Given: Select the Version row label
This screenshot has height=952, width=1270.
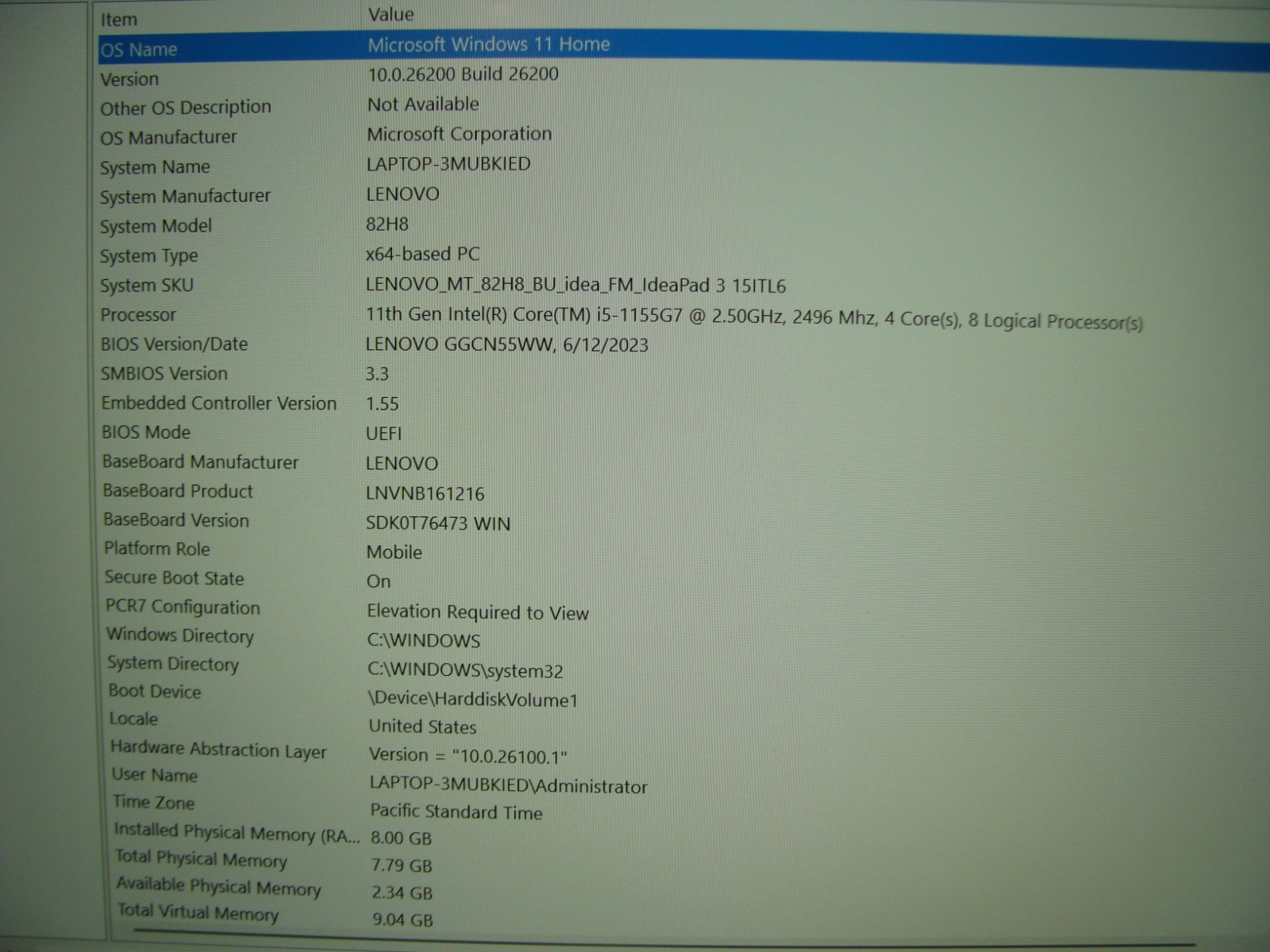Looking at the screenshot, I should click(129, 79).
